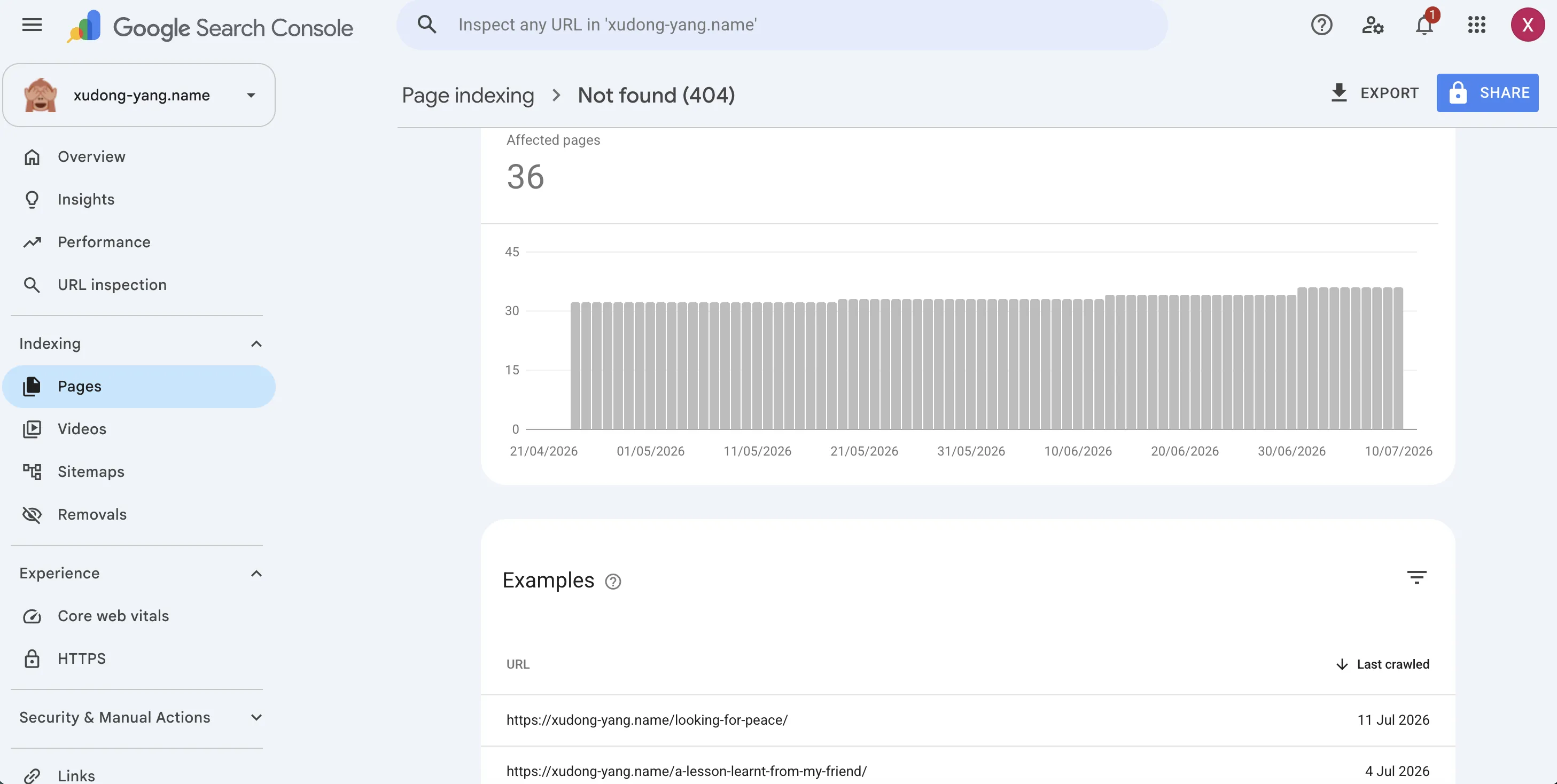The width and height of the screenshot is (1557, 784).
Task: Open the xudong-yang.name property dropdown
Action: [139, 95]
